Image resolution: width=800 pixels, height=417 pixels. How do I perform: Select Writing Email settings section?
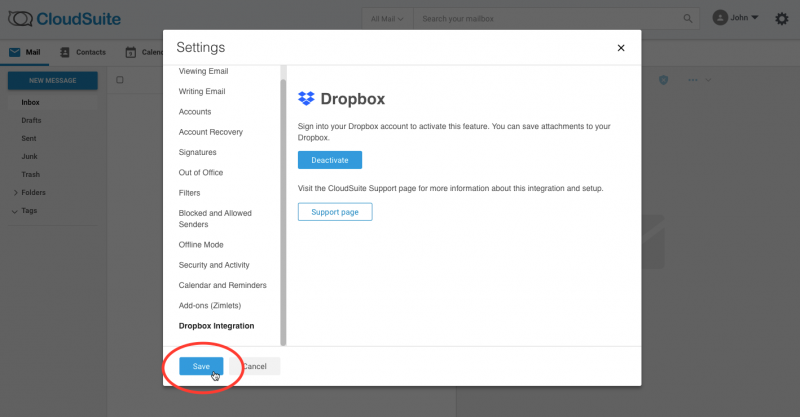(x=202, y=91)
